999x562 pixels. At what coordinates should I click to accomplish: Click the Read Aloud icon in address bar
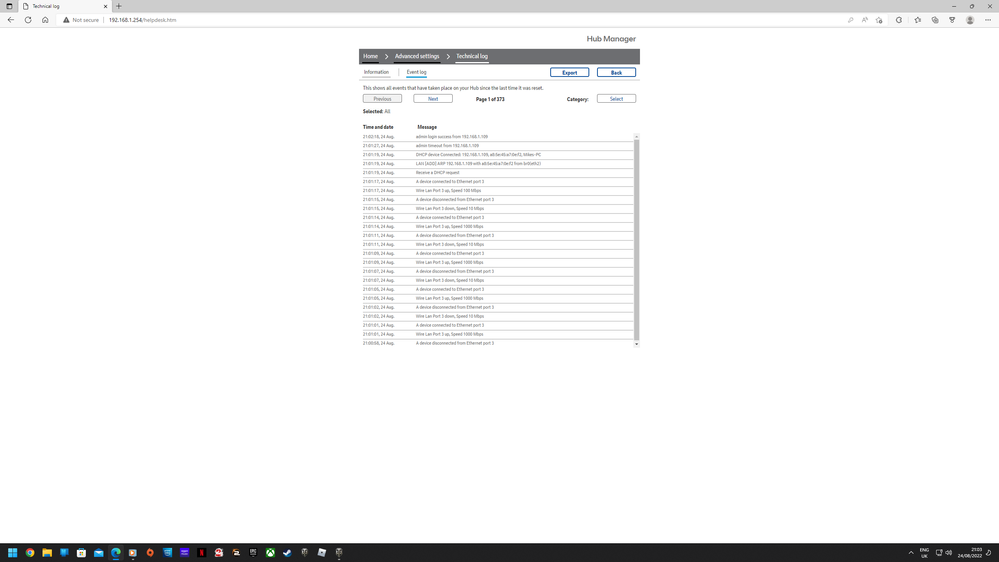pyautogui.click(x=865, y=20)
